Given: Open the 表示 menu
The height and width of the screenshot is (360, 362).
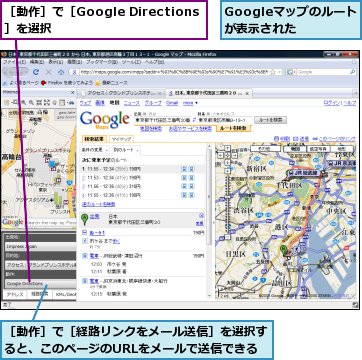Looking at the screenshot, I should click(56, 62).
